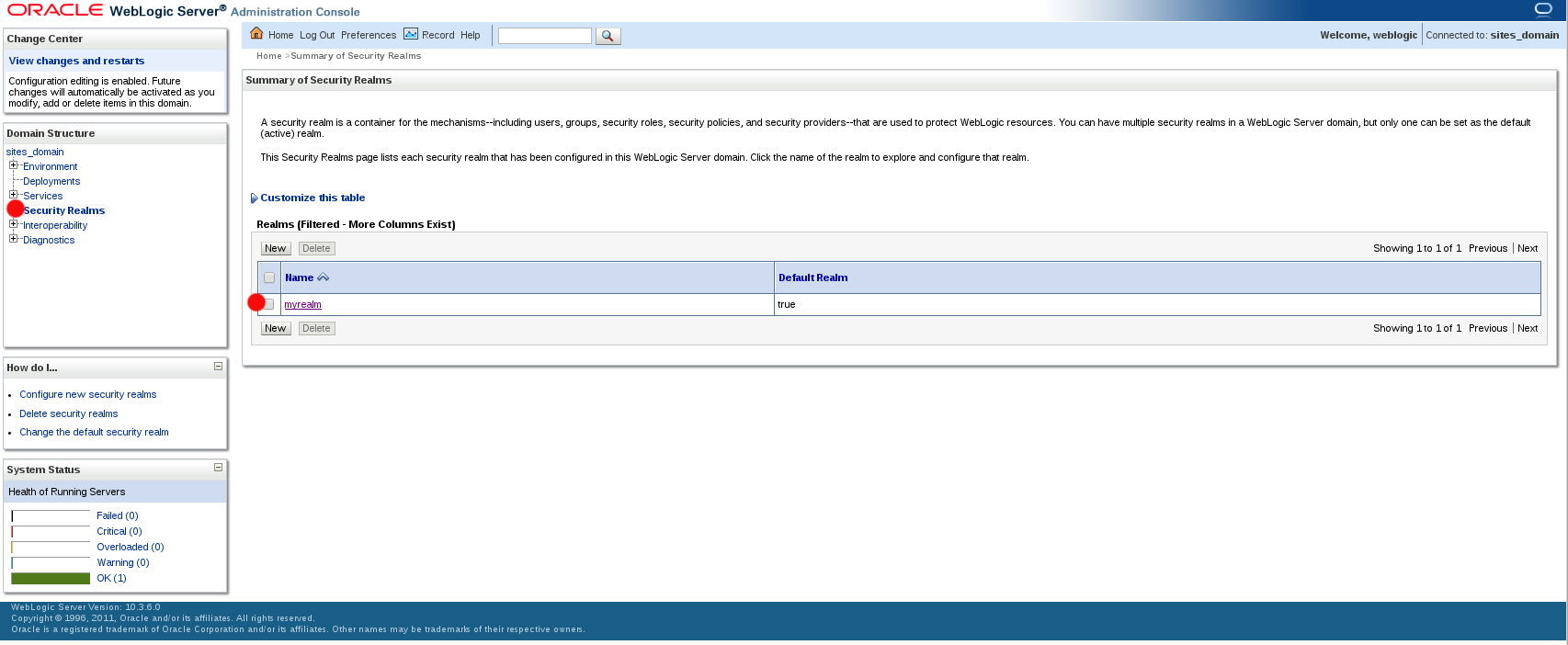Screen dimensions: 1568x645
Task: Check the myrealm row checkbox
Action: (268, 304)
